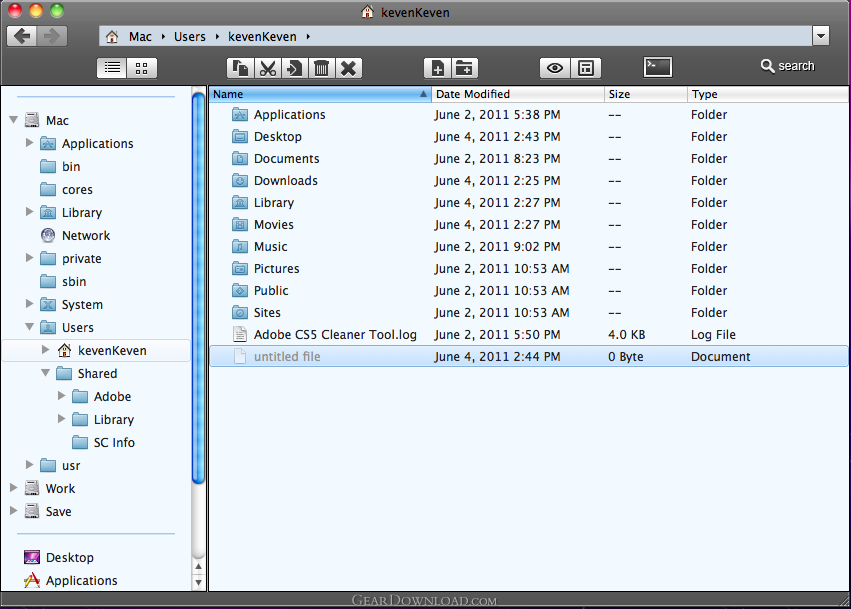
Task: Select the Music folder in file list
Action: tap(529, 246)
